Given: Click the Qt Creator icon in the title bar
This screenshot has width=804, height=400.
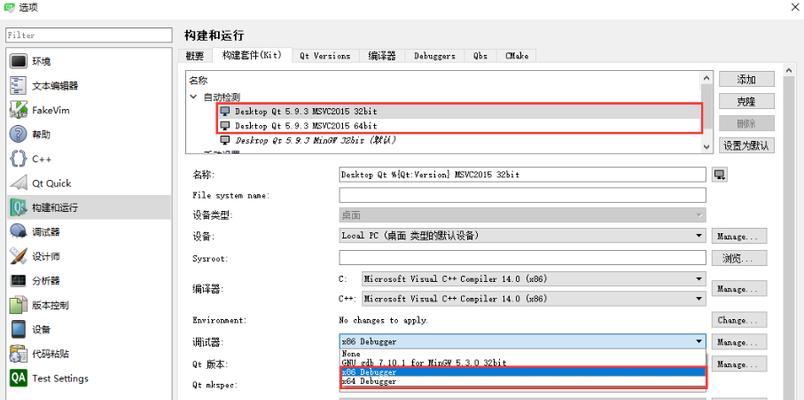Looking at the screenshot, I should pyautogui.click(x=9, y=7).
